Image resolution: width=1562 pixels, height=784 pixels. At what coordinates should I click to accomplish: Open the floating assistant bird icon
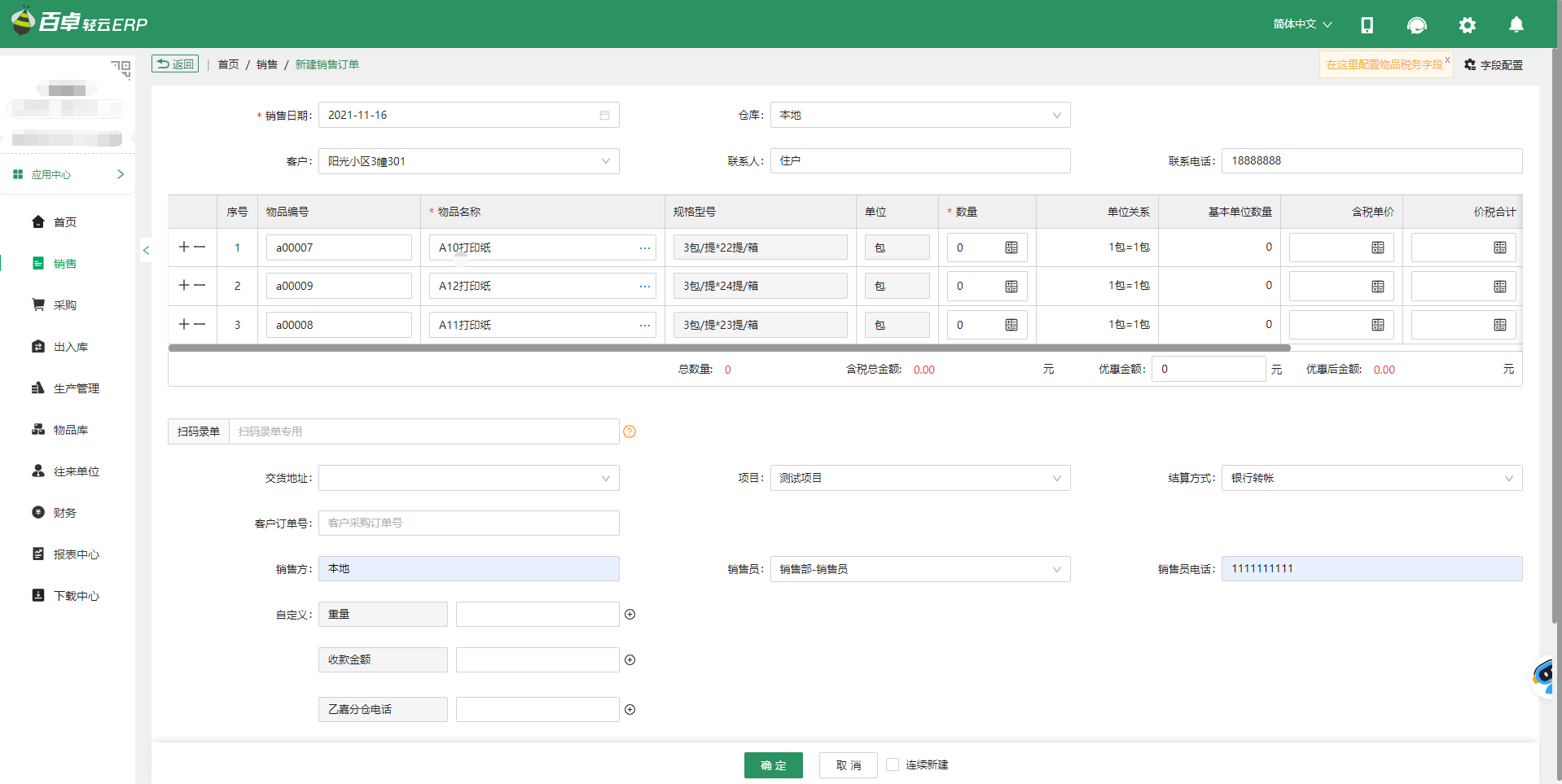[1545, 675]
